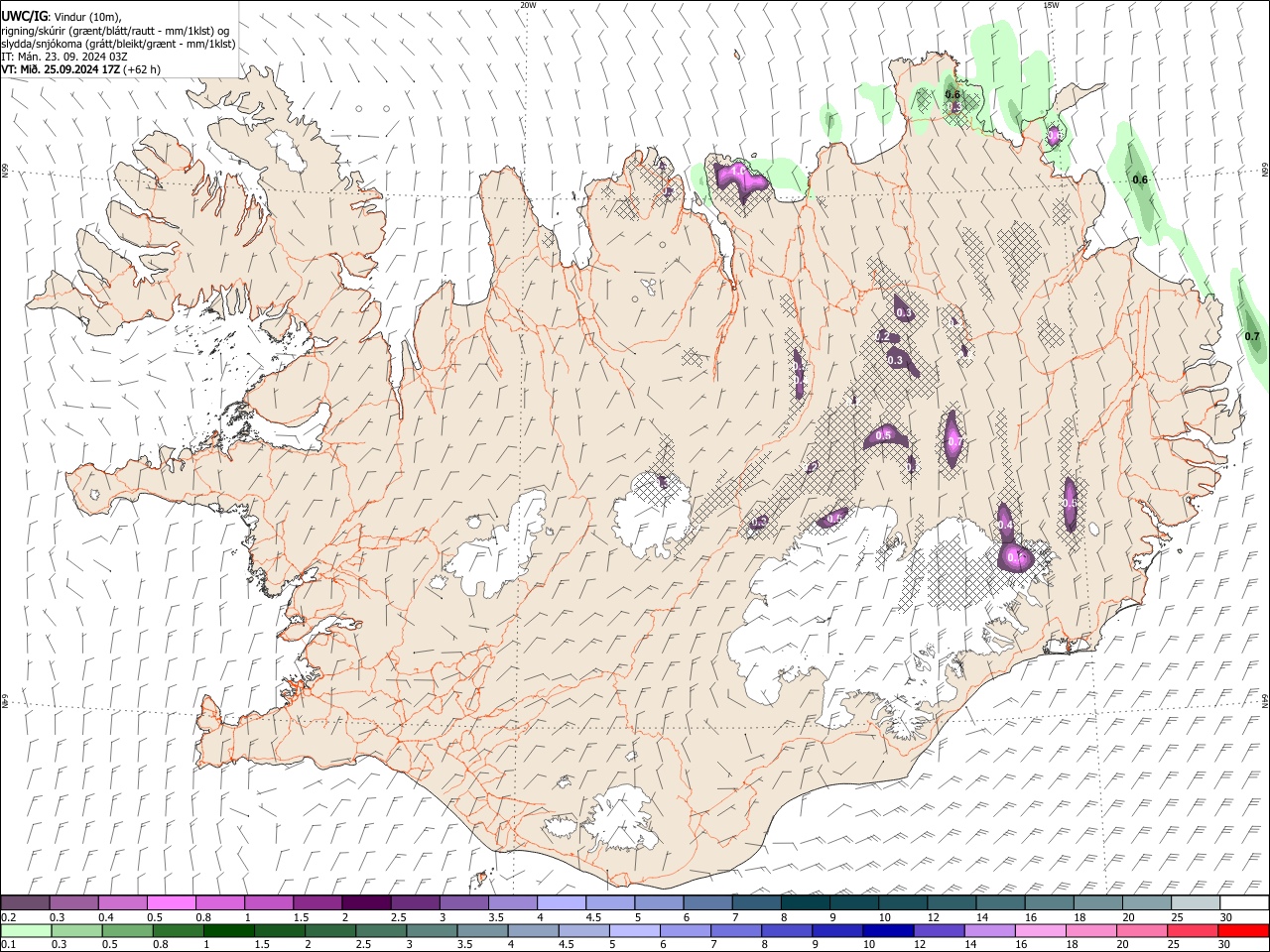Image resolution: width=1270 pixels, height=952 pixels.
Task: Click the '(+62 h)' forecast offset text
Action: click(x=142, y=69)
